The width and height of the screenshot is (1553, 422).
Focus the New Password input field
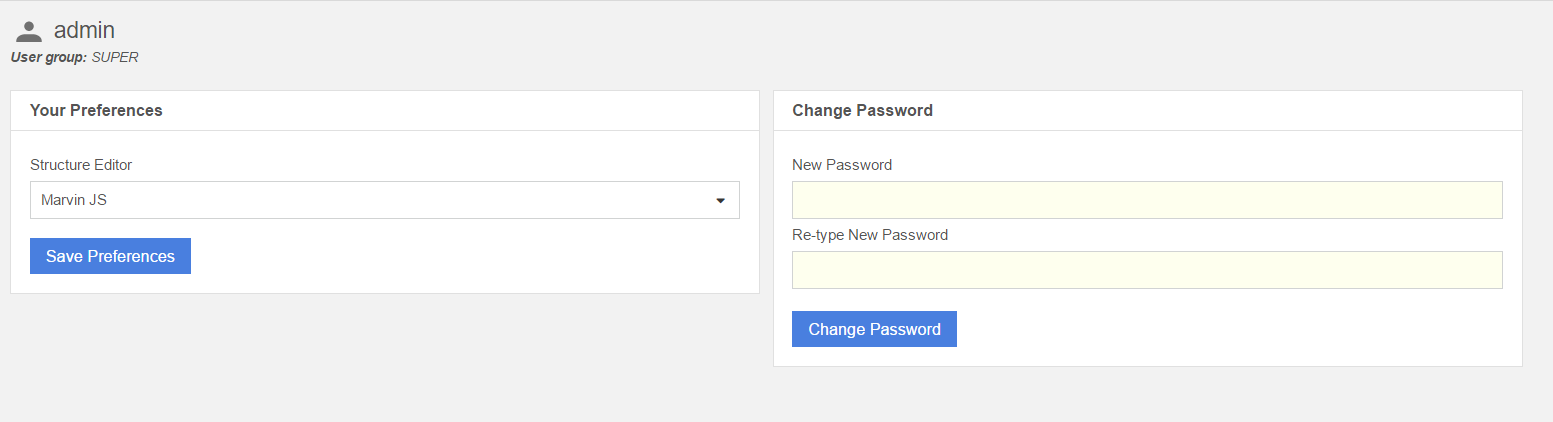click(x=1147, y=200)
